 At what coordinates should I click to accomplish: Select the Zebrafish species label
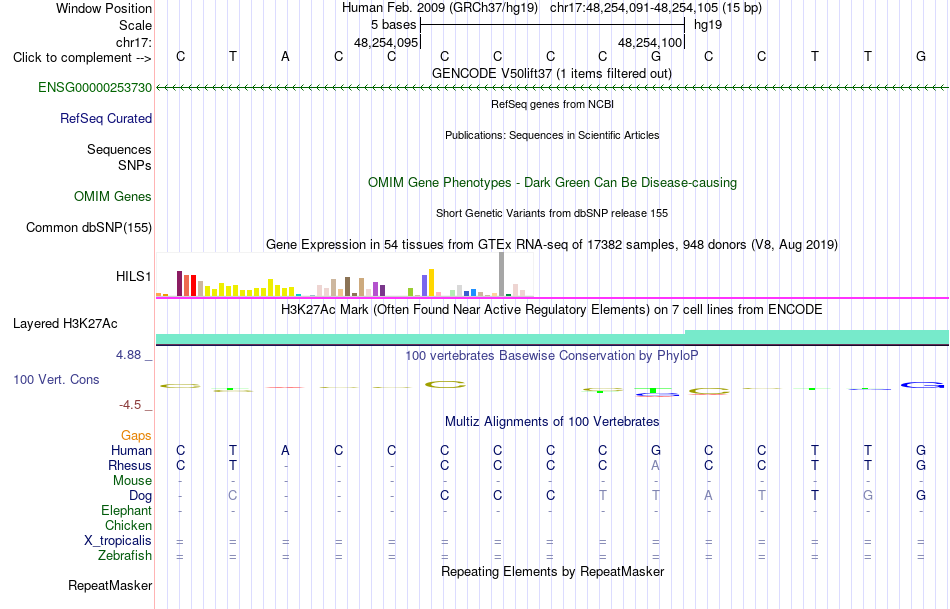[x=125, y=555]
